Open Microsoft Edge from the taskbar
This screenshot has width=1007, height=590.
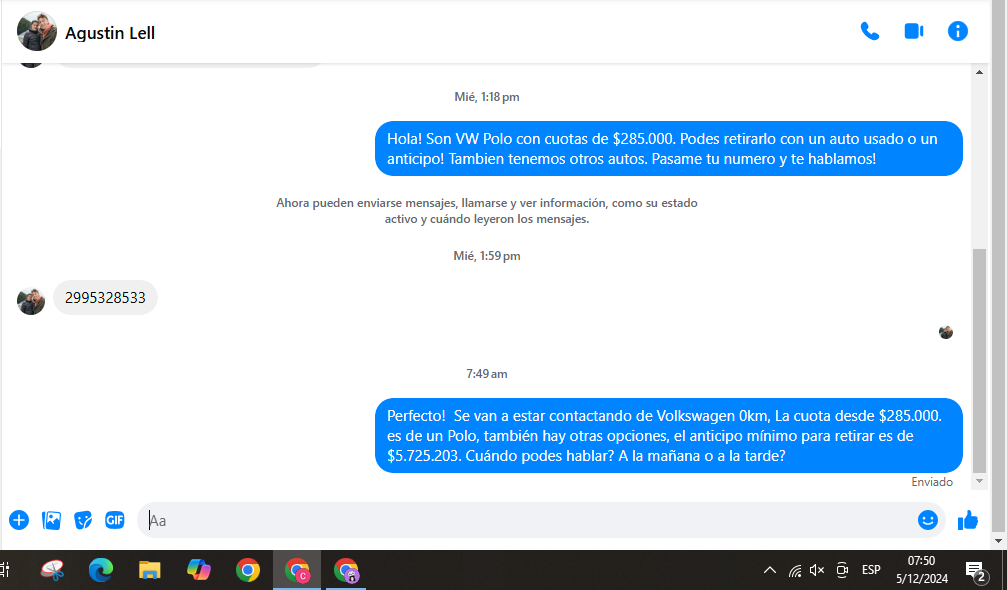pyautogui.click(x=101, y=570)
